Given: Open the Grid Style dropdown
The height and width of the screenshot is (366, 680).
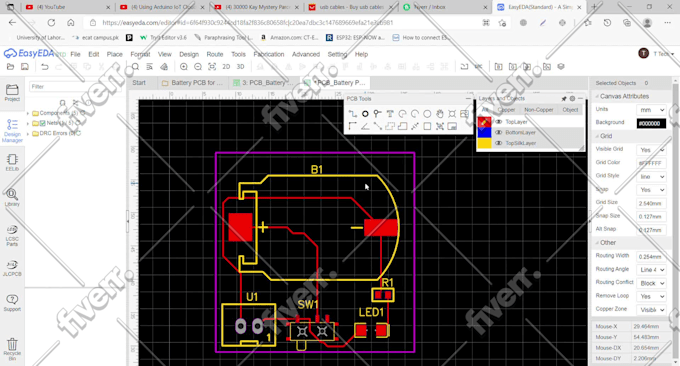Looking at the screenshot, I should point(651,176).
